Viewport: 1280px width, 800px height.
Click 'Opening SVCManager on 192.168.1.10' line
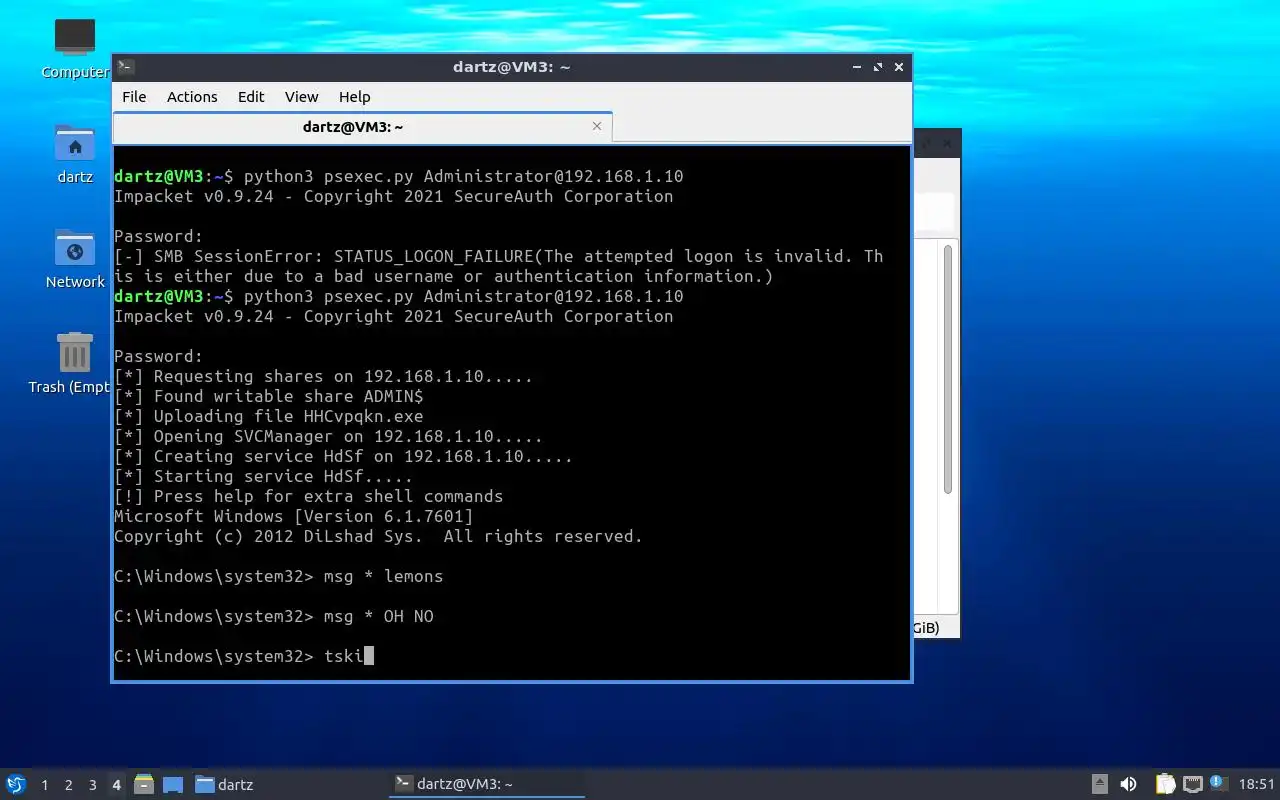(328, 437)
